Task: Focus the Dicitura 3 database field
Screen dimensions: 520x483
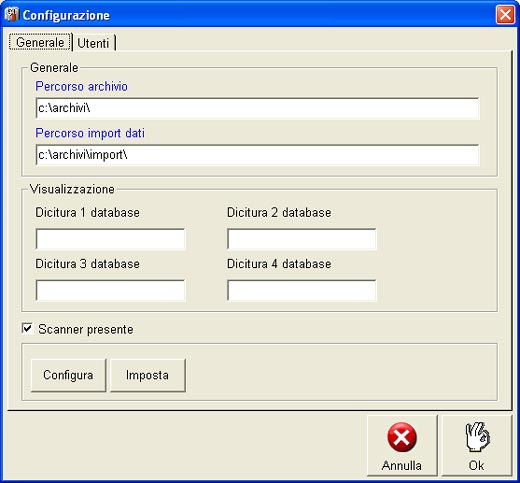Action: pyautogui.click(x=110, y=290)
